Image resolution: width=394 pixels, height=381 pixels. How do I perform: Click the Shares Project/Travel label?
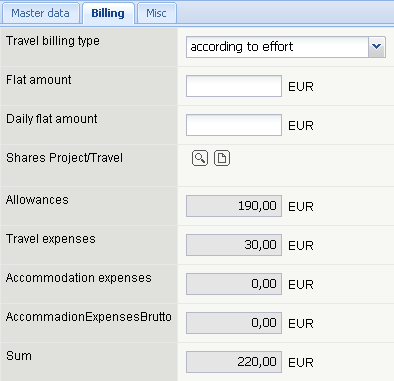click(64, 158)
